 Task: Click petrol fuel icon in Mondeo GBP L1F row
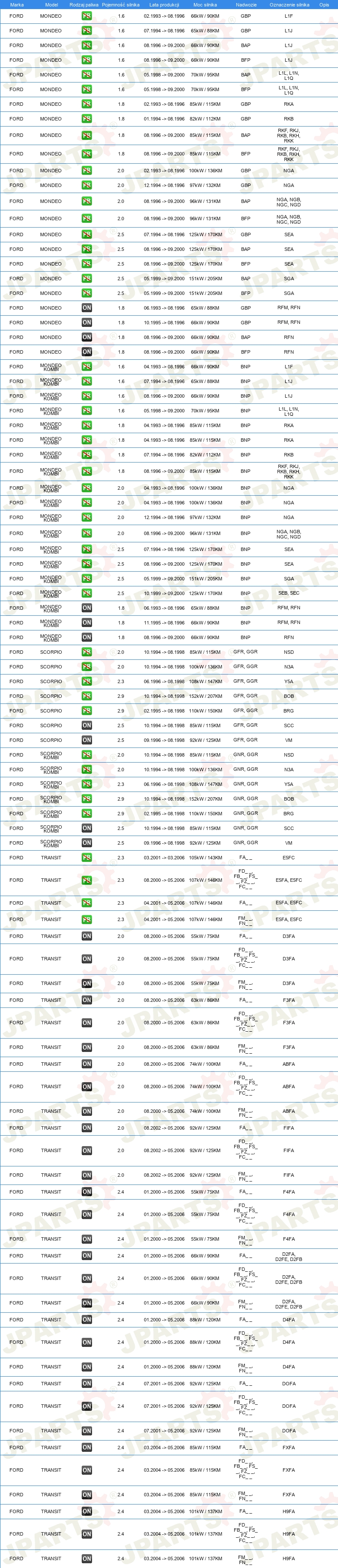86,16
